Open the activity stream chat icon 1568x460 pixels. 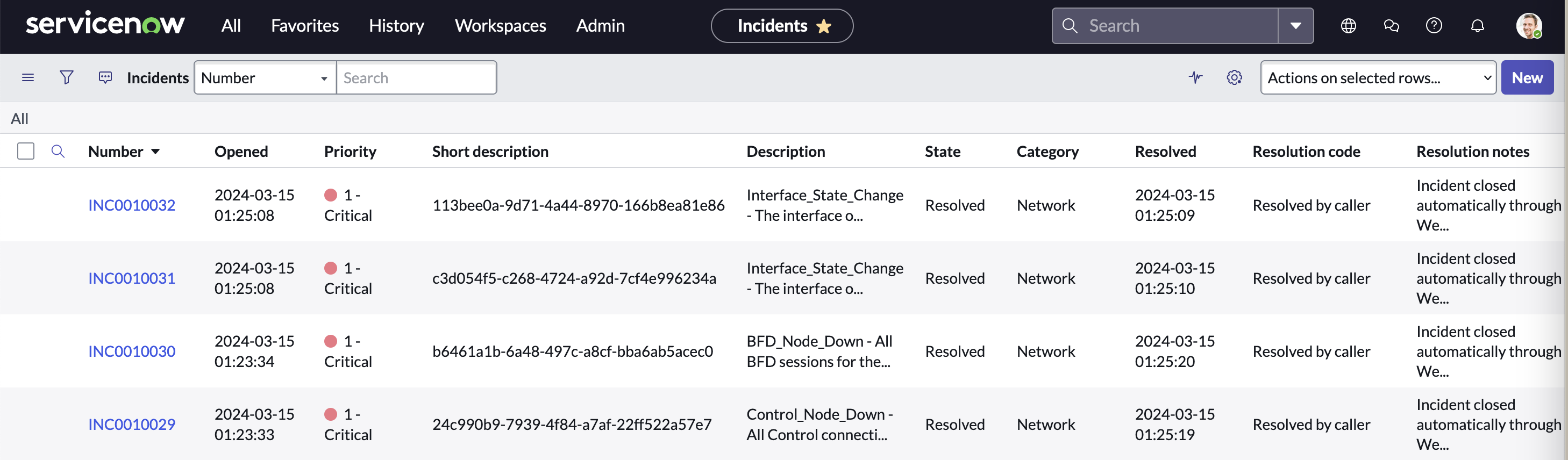pos(105,77)
